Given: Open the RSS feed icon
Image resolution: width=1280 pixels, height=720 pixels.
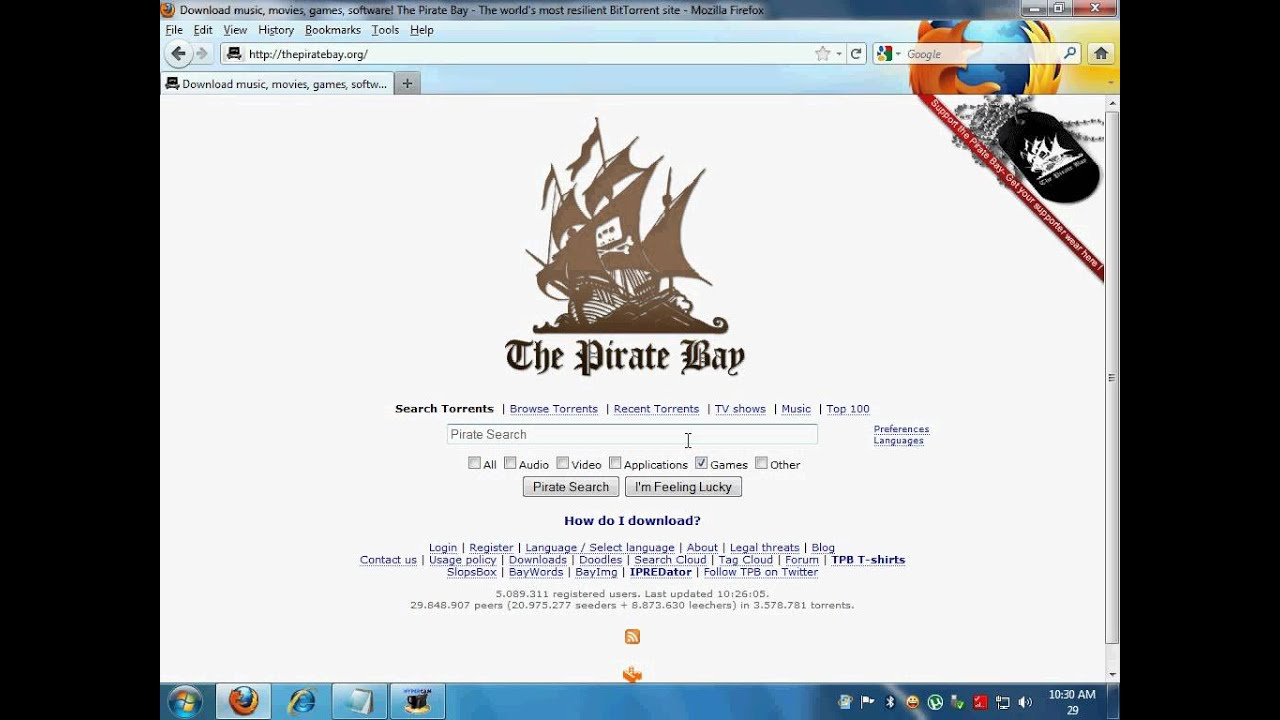Looking at the screenshot, I should (632, 637).
